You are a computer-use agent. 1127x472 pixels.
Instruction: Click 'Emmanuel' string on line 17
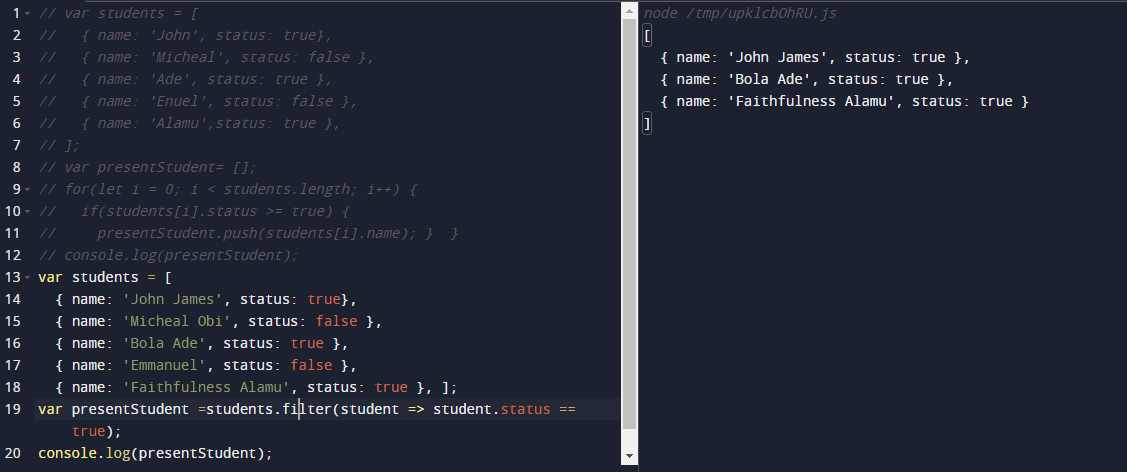[x=164, y=365]
